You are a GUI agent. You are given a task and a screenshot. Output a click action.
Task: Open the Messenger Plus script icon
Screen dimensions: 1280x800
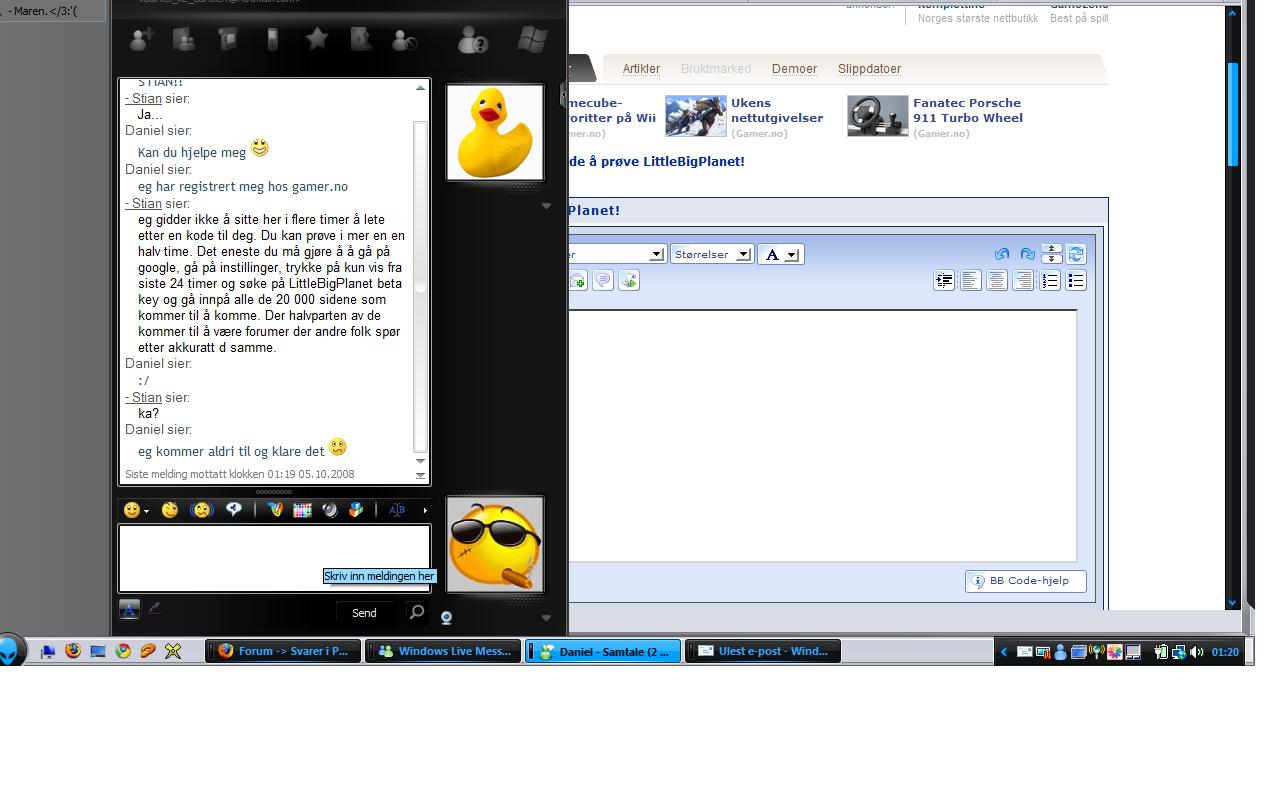pyautogui.click(x=276, y=510)
